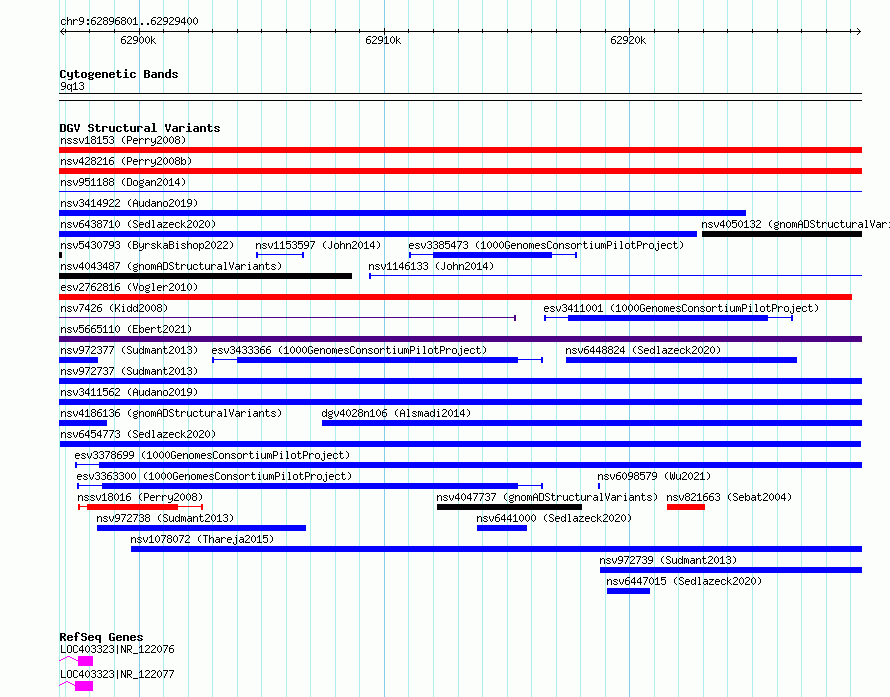Open the nsv4186136 gnomADStructuralVariants label

click(171, 413)
